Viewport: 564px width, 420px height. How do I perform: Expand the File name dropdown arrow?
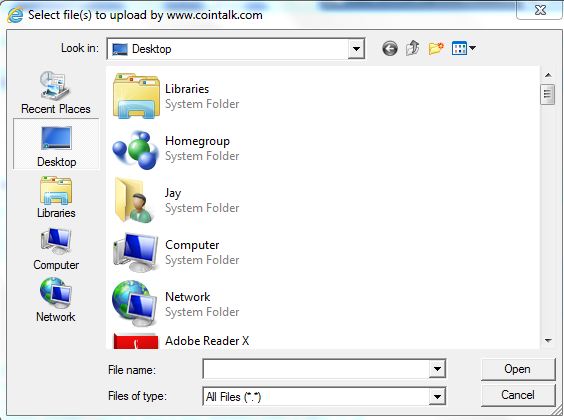437,369
